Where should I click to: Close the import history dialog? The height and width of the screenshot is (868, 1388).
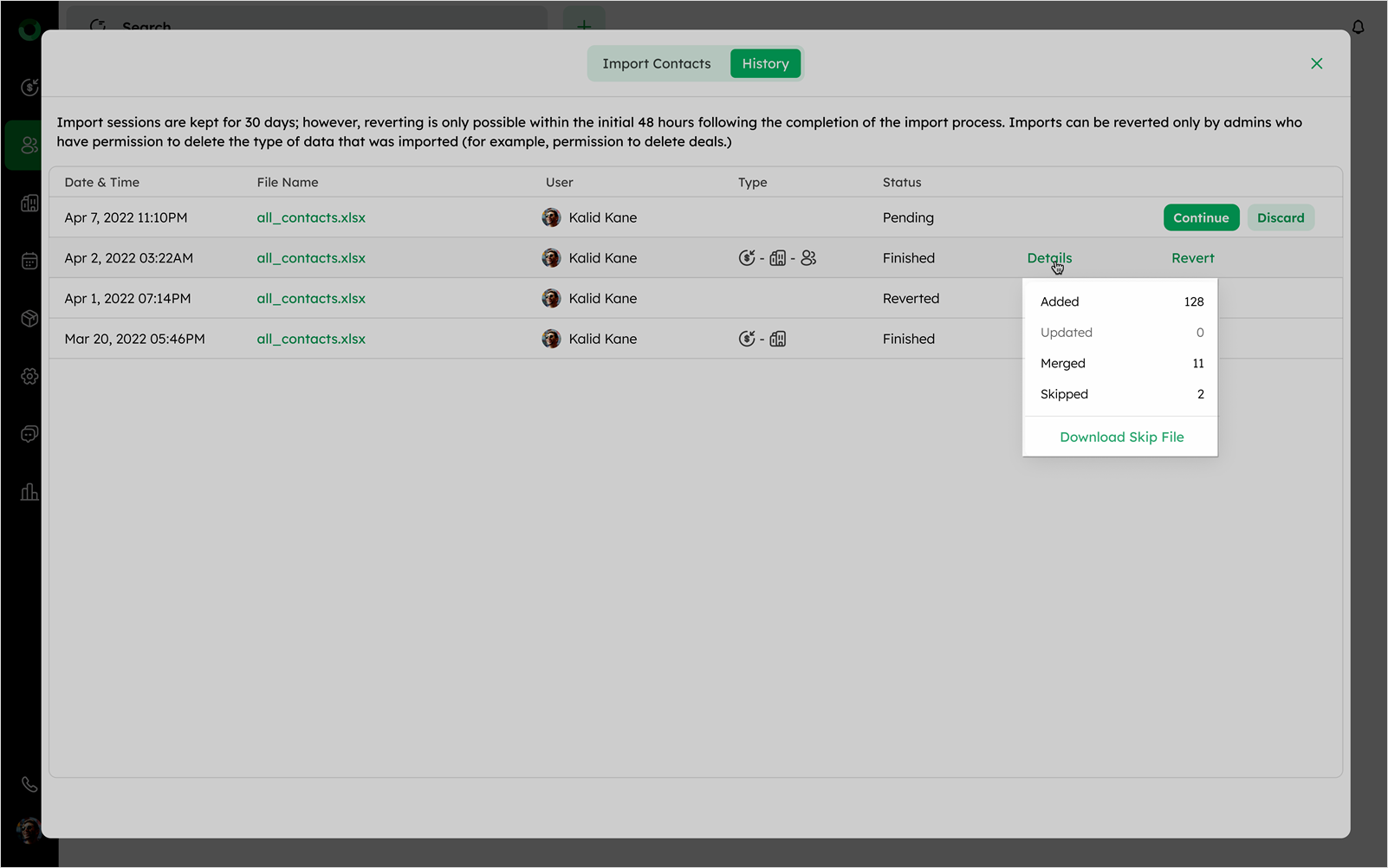(1316, 64)
